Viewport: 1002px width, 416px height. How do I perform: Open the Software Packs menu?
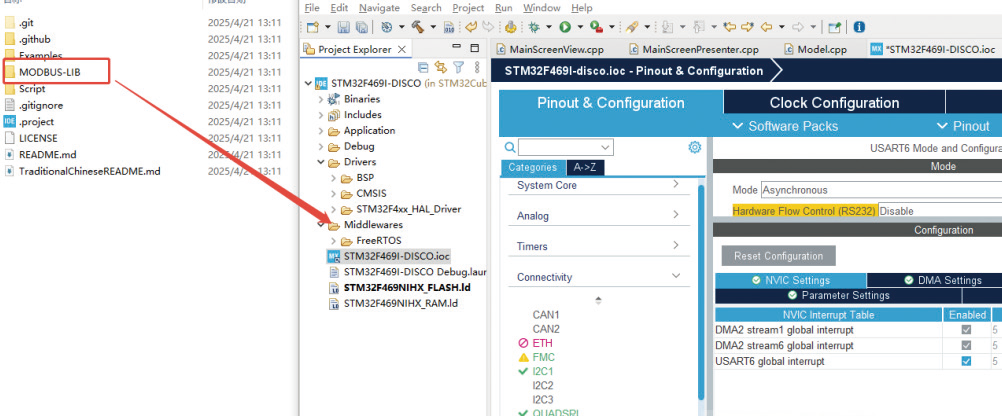click(785, 126)
